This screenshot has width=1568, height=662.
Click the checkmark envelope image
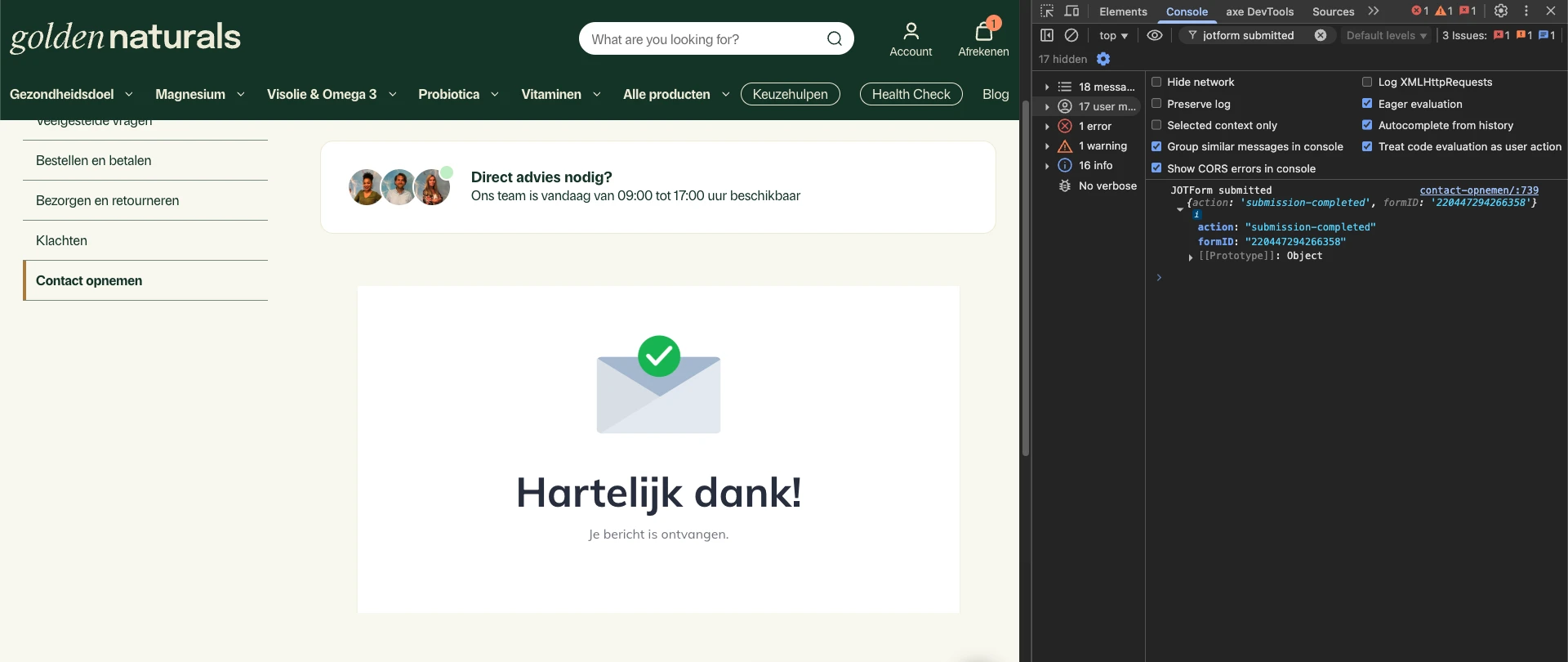coord(658,384)
